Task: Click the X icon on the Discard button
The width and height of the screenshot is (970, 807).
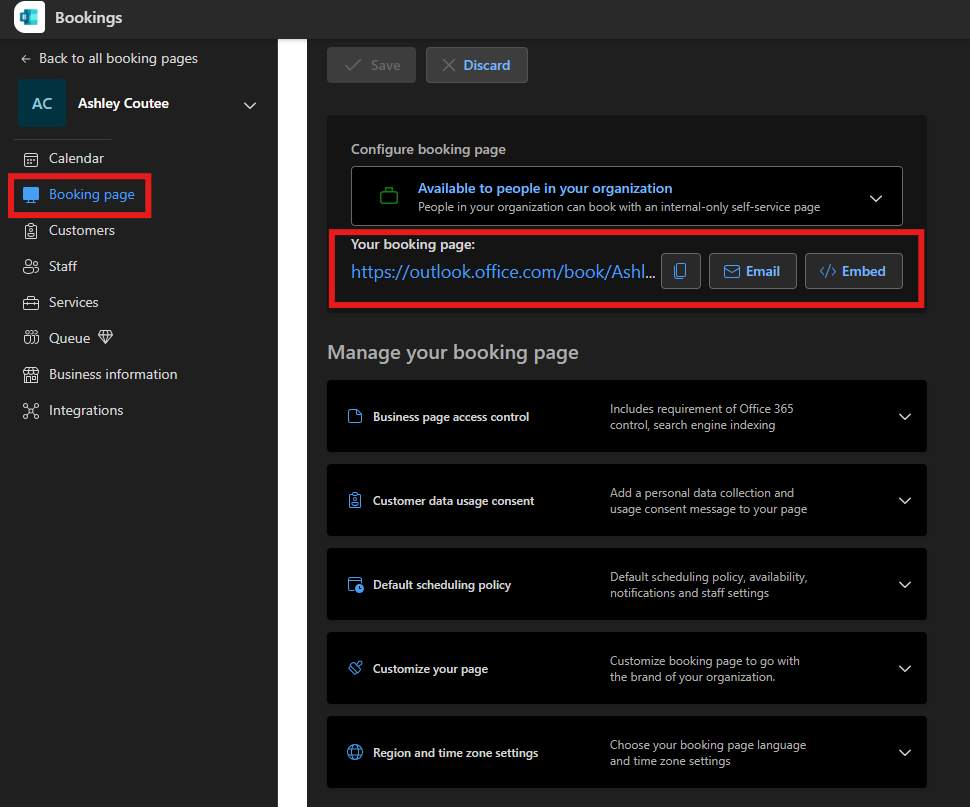Action: click(449, 65)
